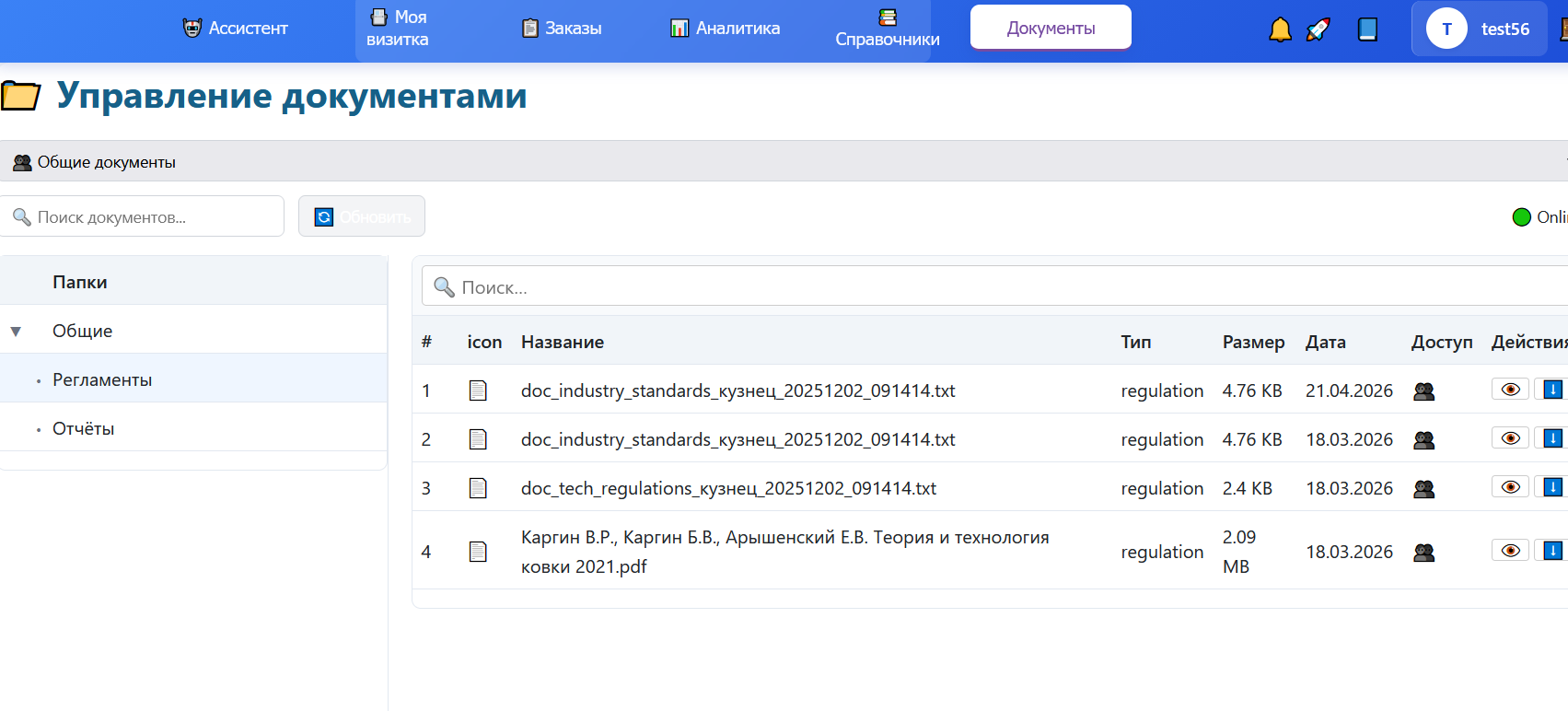This screenshot has width=1568, height=711.
Task: Click the Доступ column header
Action: pos(1442,342)
